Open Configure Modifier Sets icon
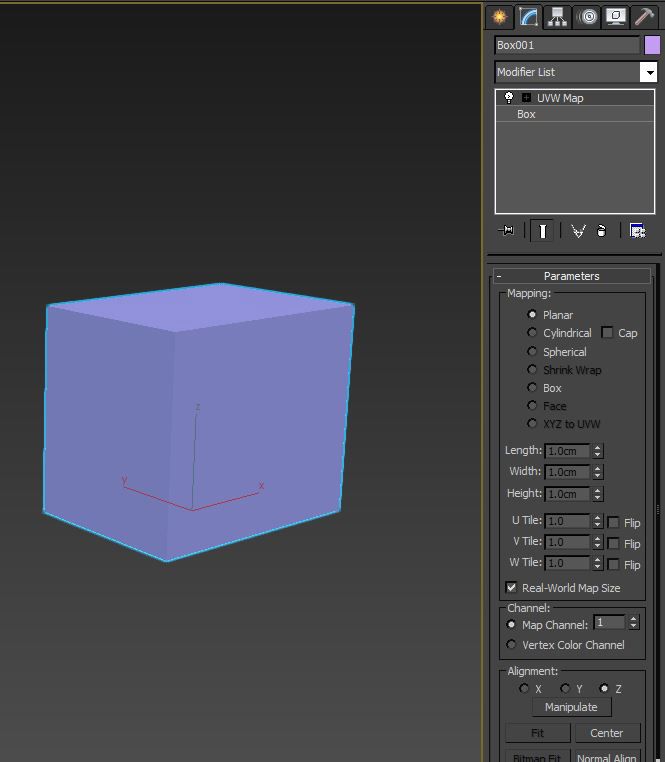This screenshot has height=762, width=665. (x=637, y=231)
